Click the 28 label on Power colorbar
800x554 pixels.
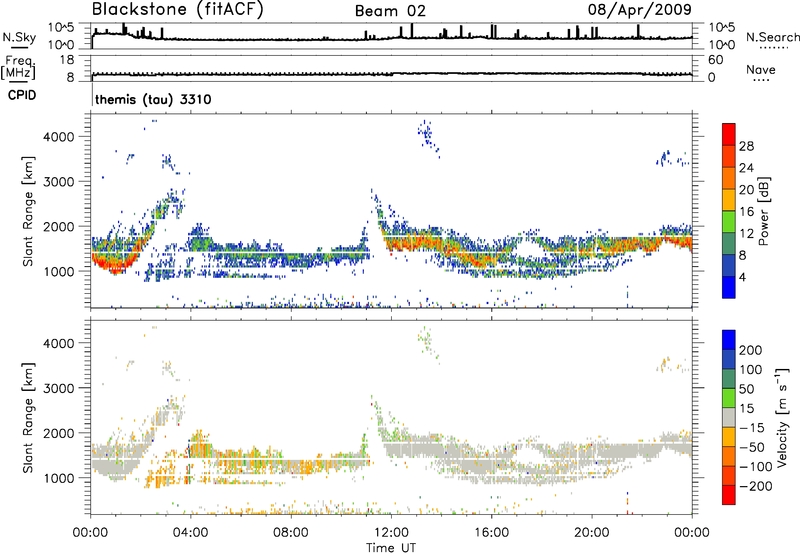pos(746,146)
